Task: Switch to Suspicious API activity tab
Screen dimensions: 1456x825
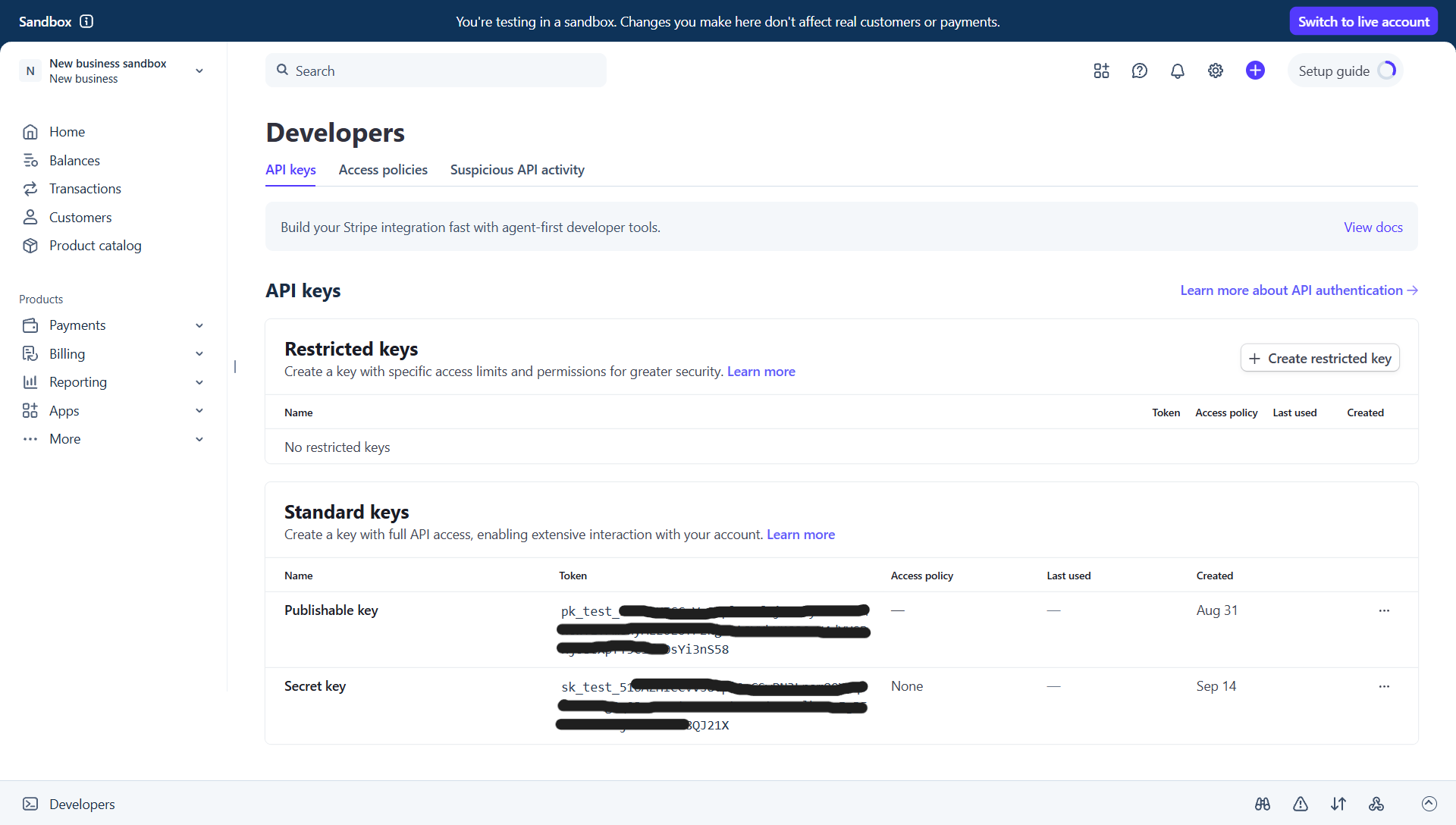Action: (517, 170)
